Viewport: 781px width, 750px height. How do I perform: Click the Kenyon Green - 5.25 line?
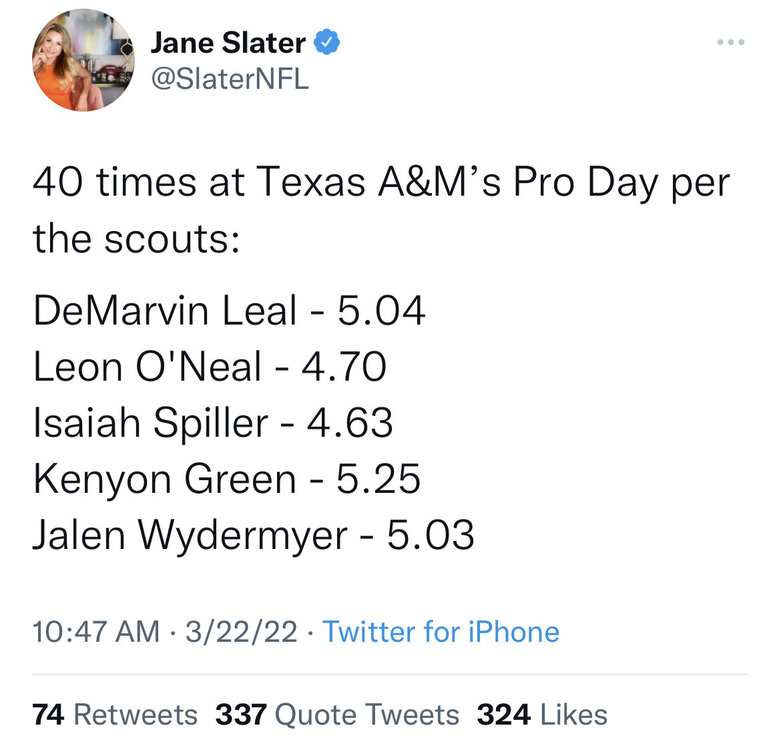[226, 480]
